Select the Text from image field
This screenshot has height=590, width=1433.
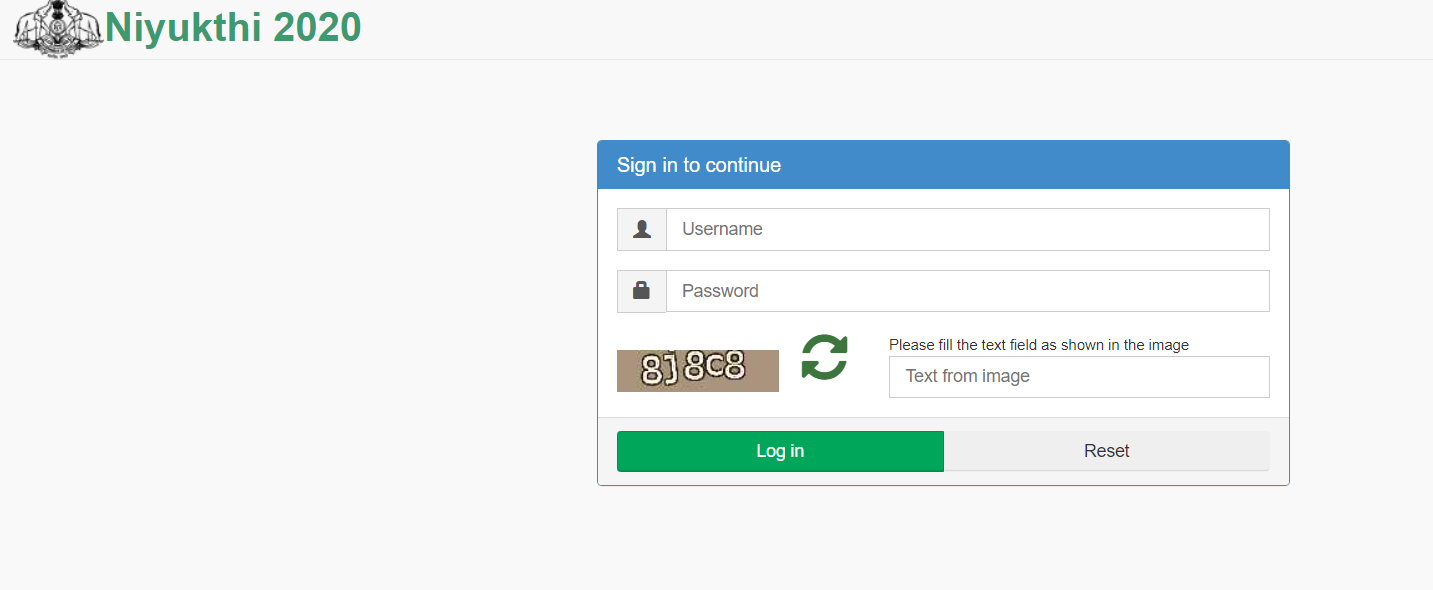click(x=1079, y=377)
